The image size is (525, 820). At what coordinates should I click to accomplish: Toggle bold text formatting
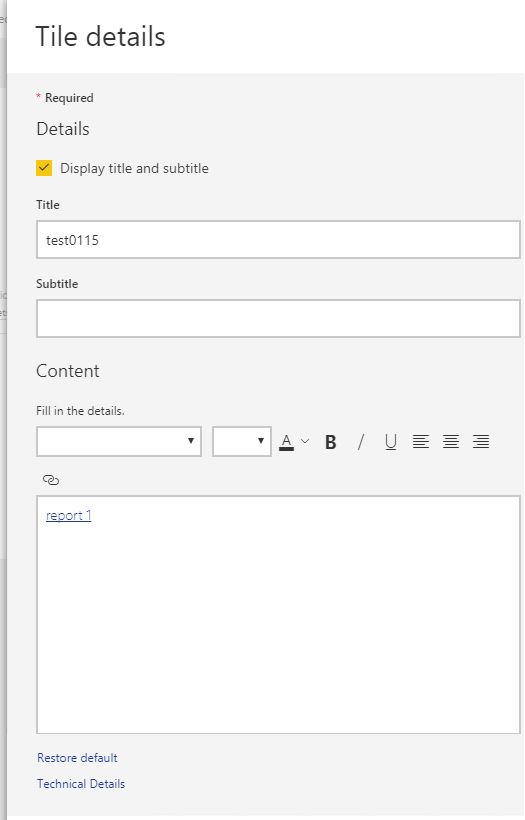[330, 442]
